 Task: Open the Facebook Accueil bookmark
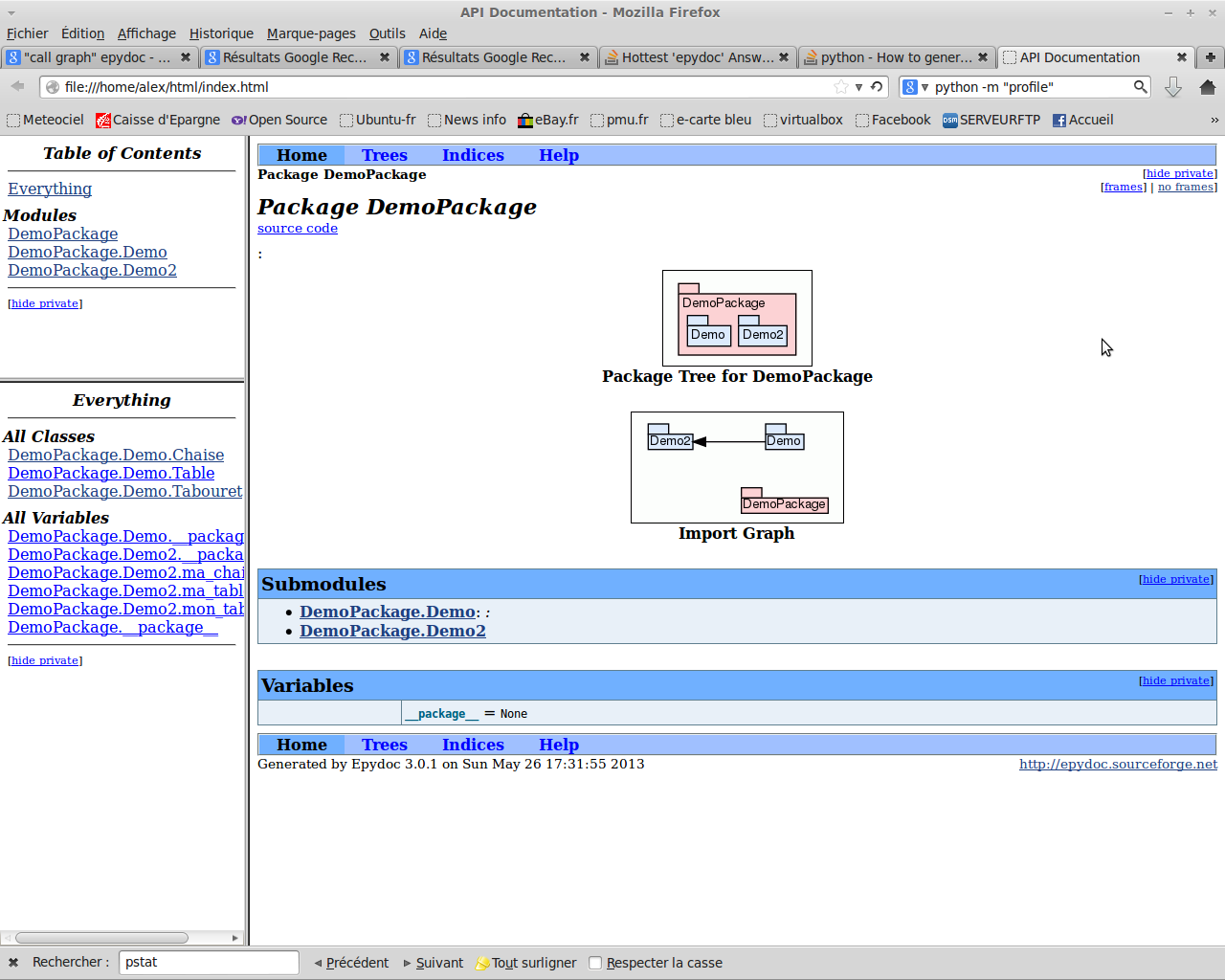pos(1082,120)
